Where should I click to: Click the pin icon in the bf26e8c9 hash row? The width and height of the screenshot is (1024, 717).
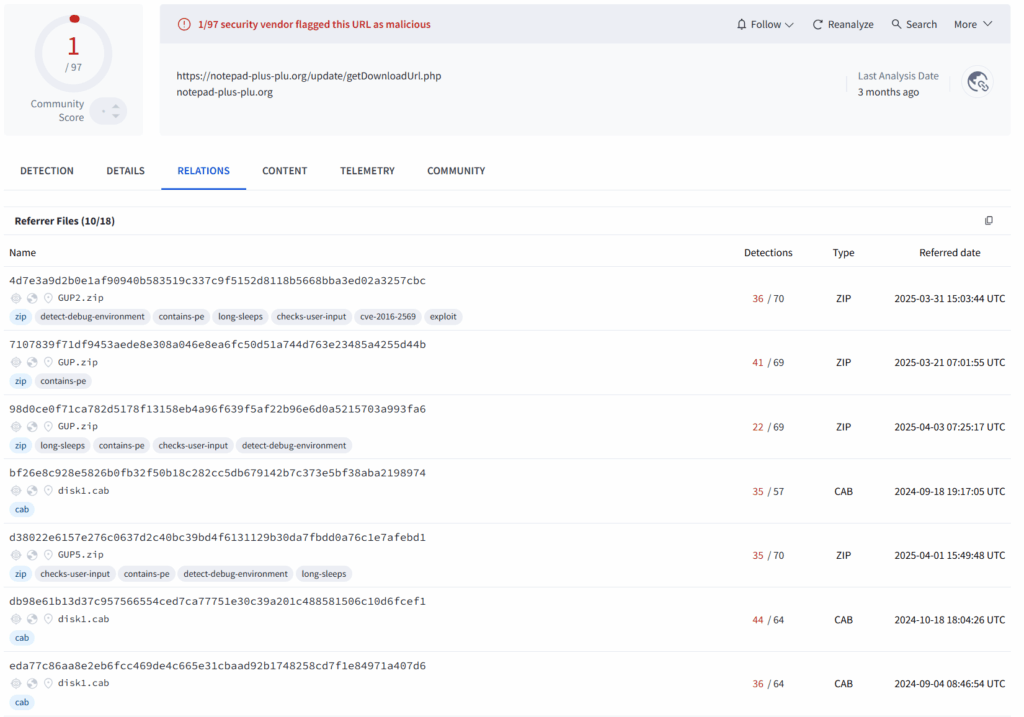click(48, 490)
